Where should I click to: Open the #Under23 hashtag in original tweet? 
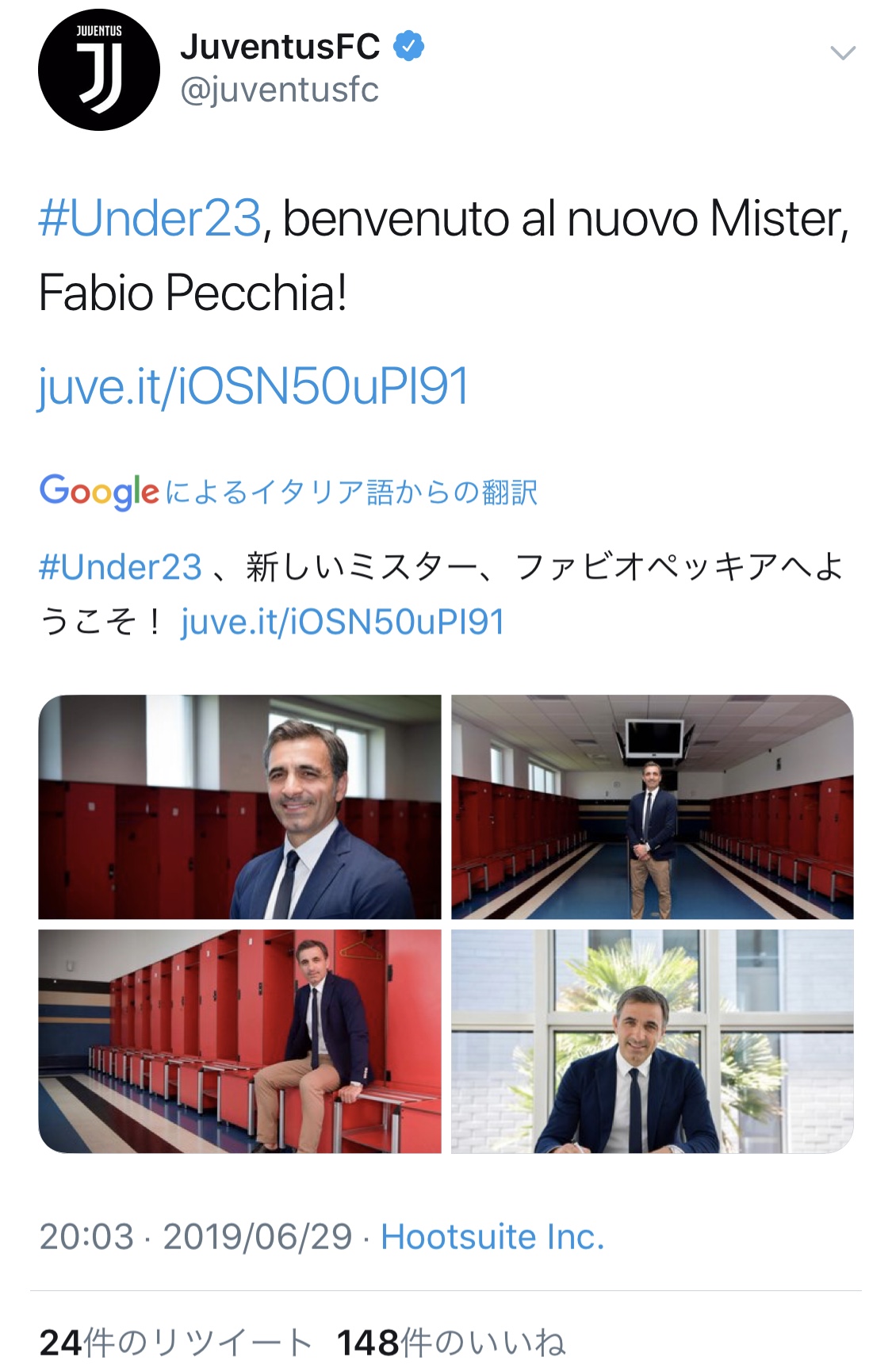point(150,219)
